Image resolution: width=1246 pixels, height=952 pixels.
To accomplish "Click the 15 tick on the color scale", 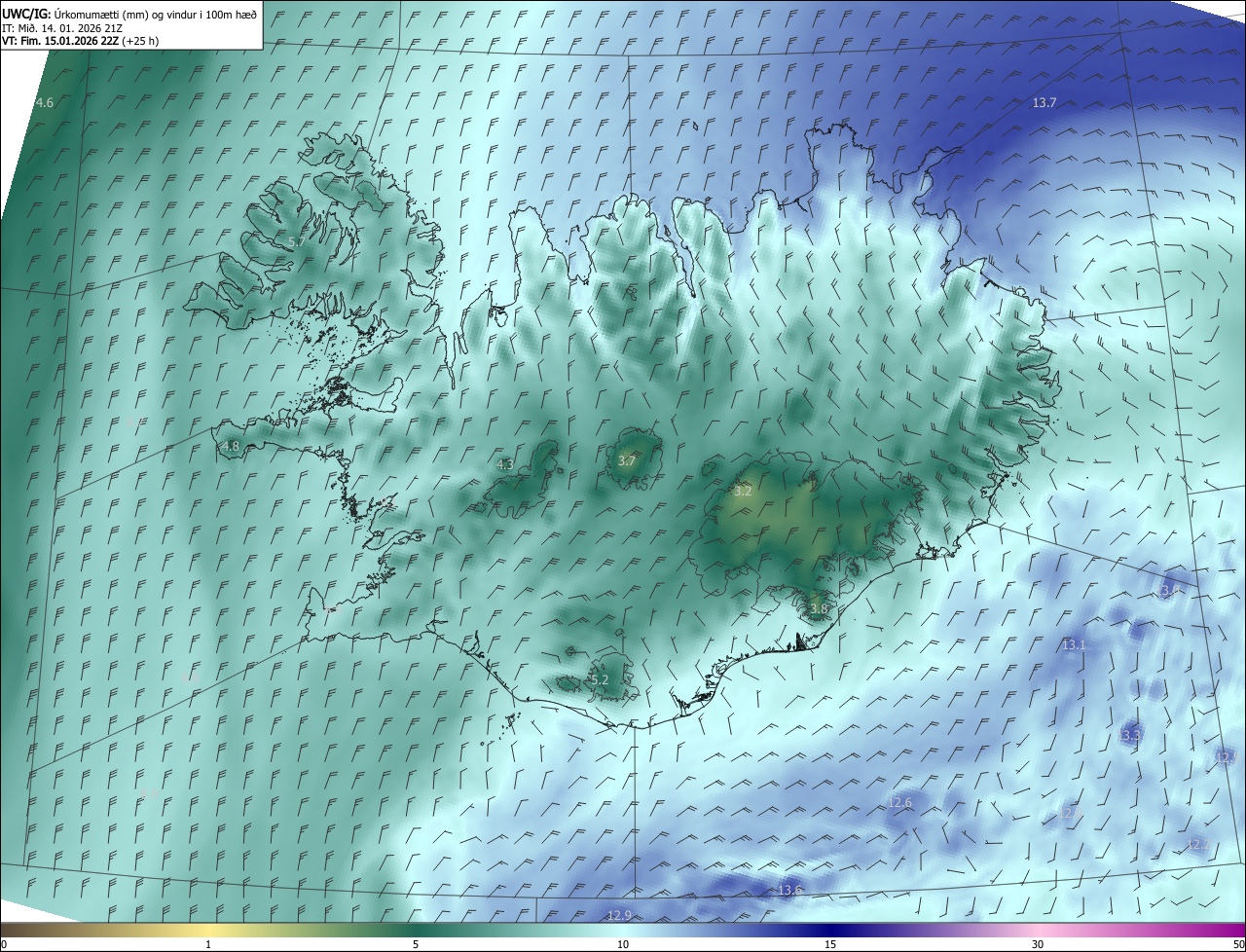I will (830, 944).
